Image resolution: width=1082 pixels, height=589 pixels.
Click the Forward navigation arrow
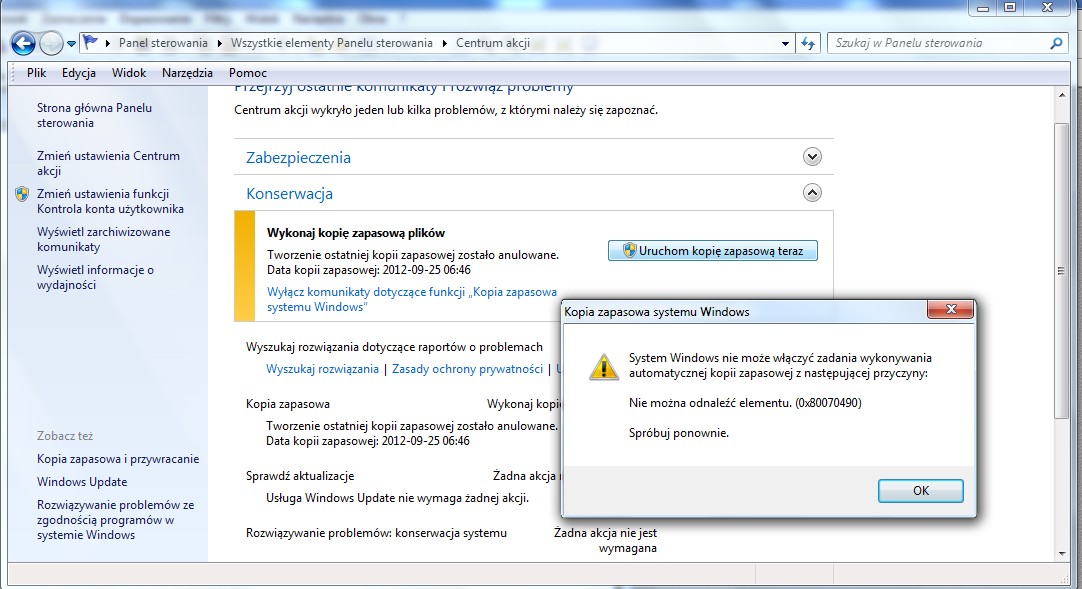(x=51, y=43)
